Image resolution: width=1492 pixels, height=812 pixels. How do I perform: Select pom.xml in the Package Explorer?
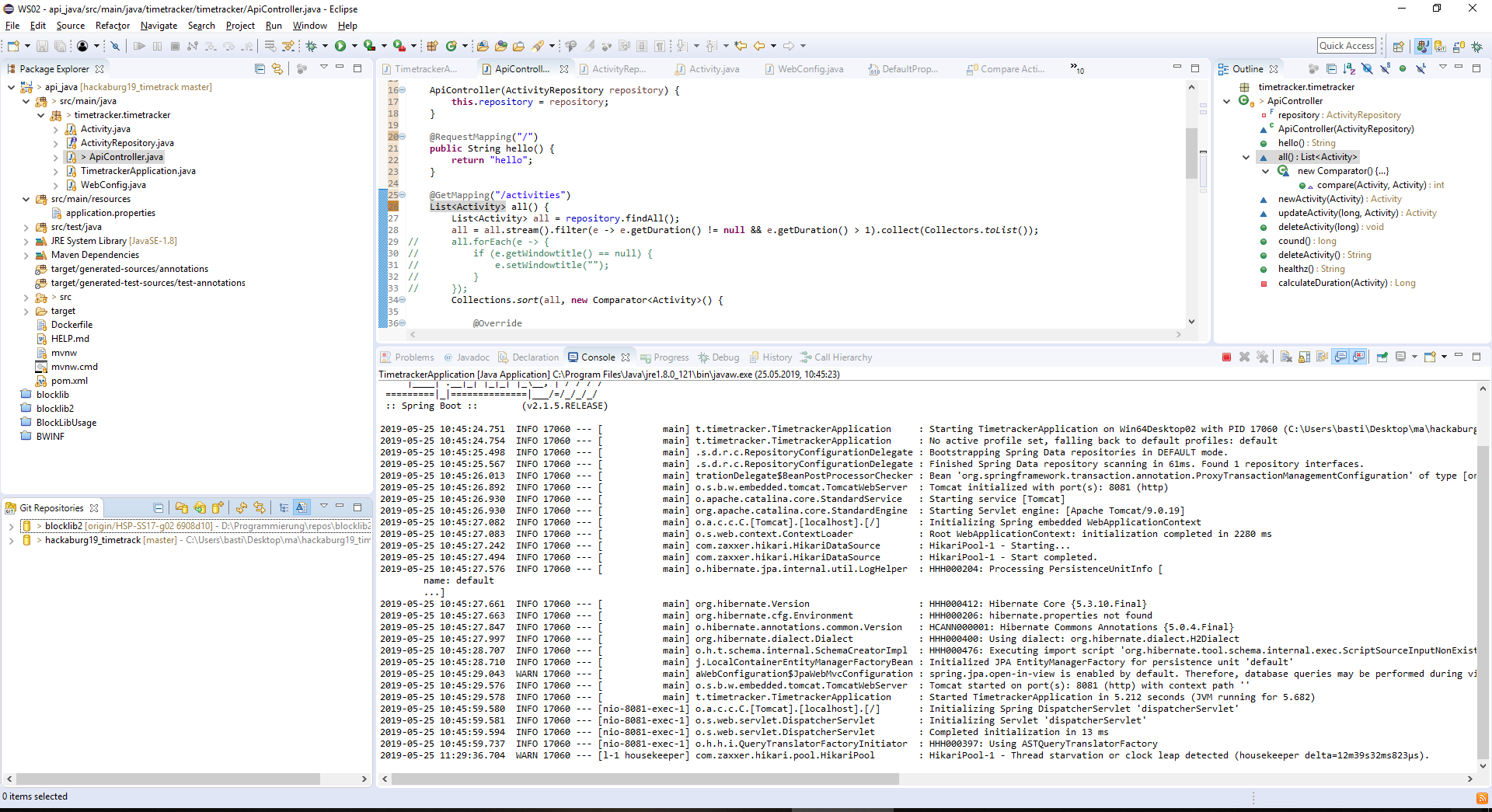(69, 381)
